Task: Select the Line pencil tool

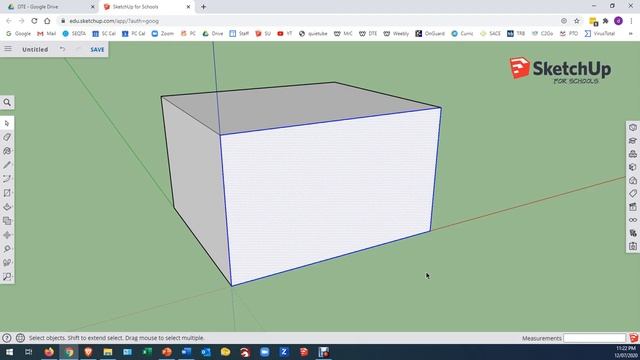Action: 7,165
